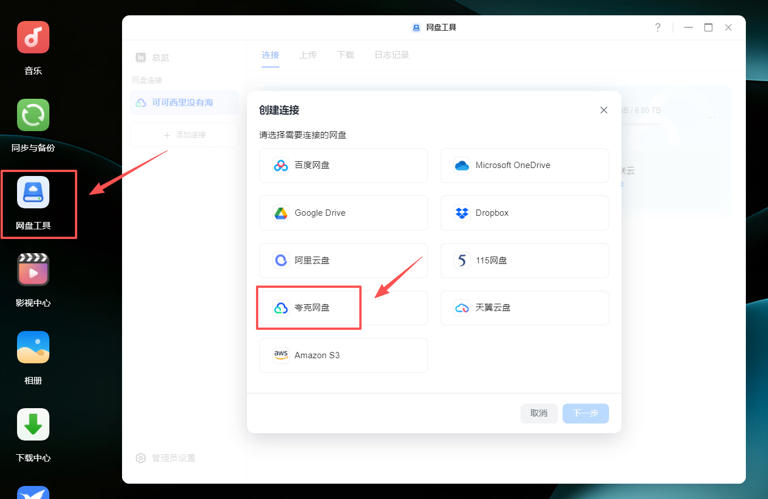Open the 影视中心 video app

33,270
